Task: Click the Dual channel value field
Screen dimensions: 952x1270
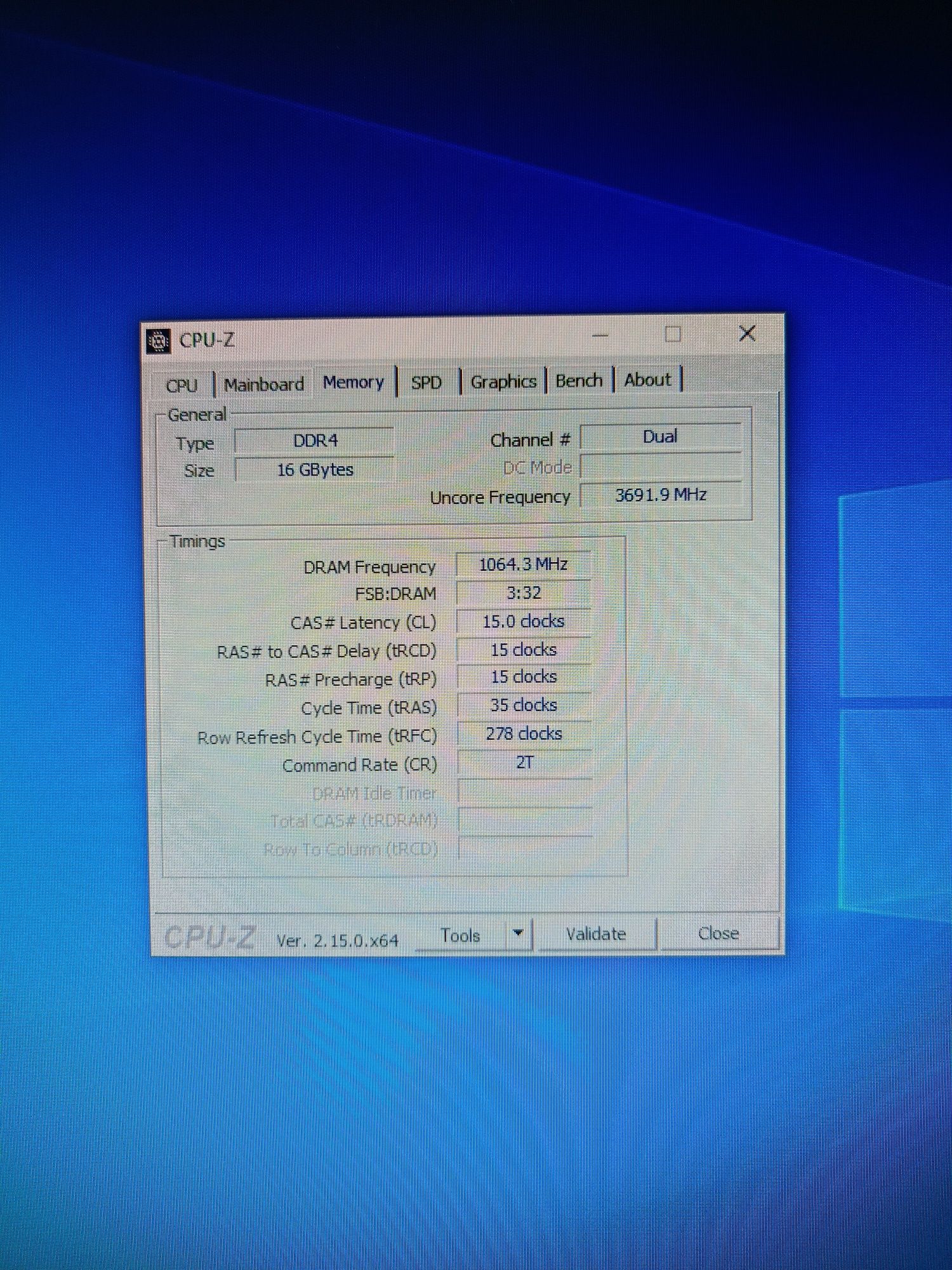Action: click(660, 437)
